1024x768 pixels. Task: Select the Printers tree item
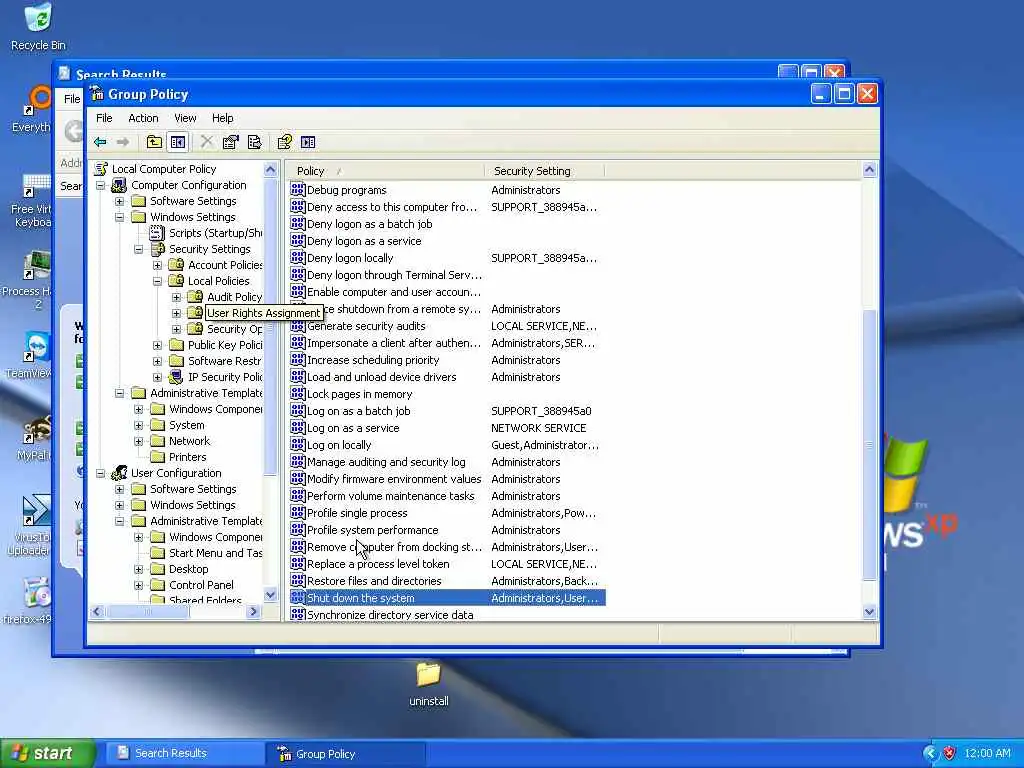(x=187, y=457)
